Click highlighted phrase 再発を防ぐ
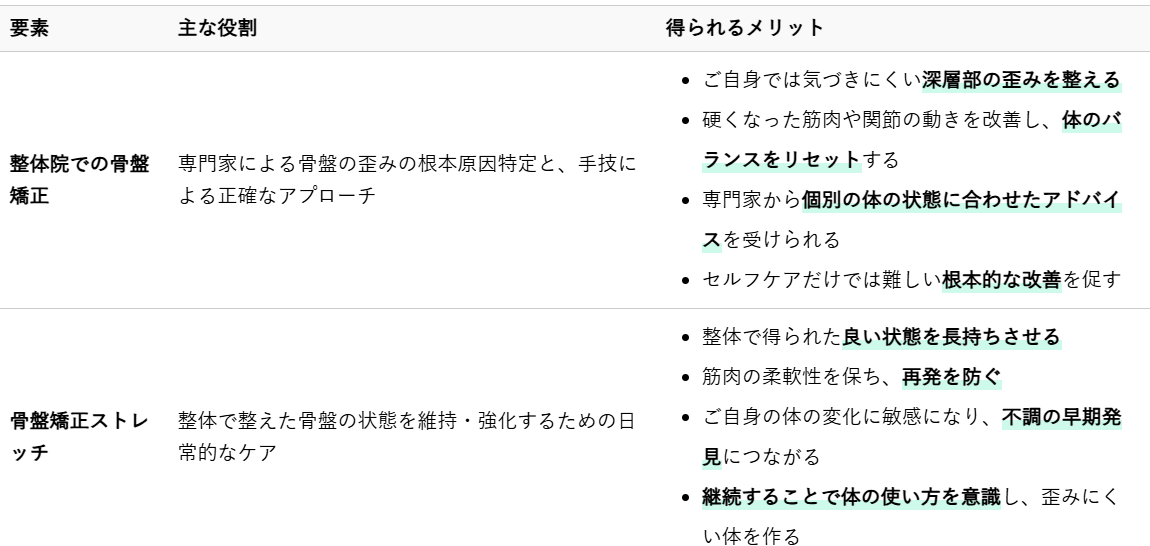 coord(951,378)
